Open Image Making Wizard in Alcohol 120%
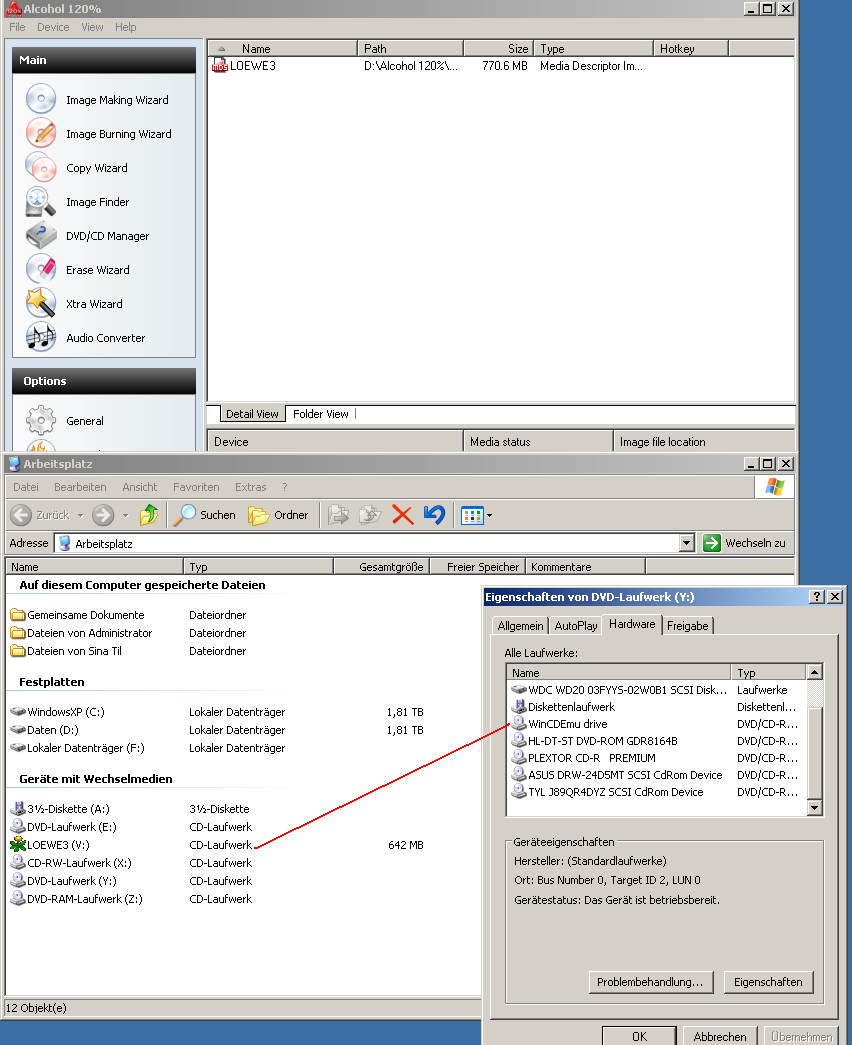The height and width of the screenshot is (1045, 852). (97, 99)
